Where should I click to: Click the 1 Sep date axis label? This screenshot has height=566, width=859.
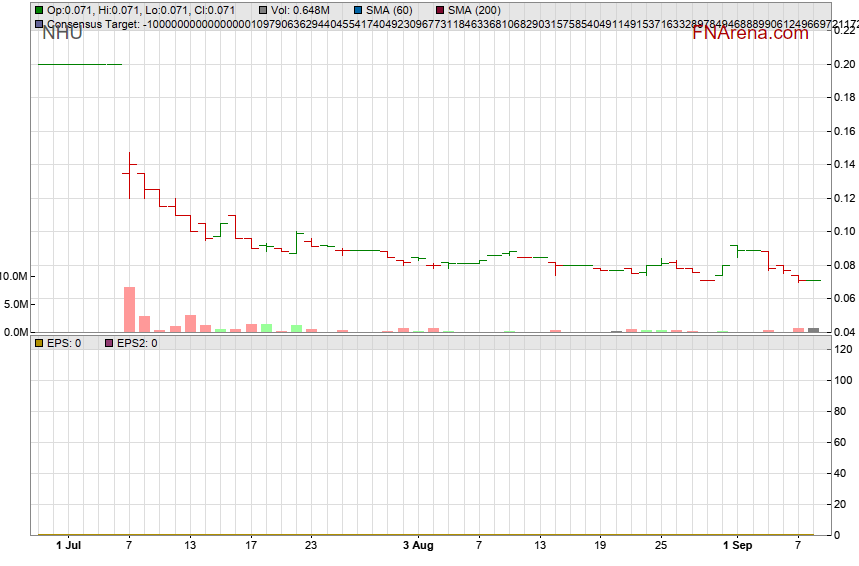pos(737,545)
